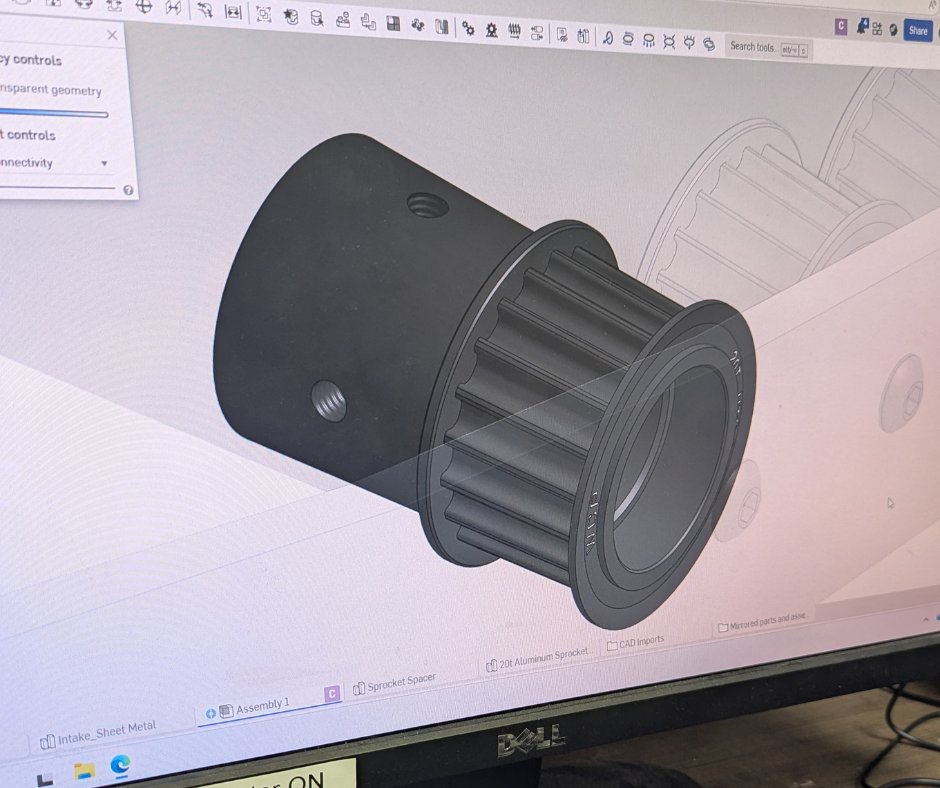The image size is (940, 788).
Task: Click the help question mark icon
Action: [x=128, y=190]
